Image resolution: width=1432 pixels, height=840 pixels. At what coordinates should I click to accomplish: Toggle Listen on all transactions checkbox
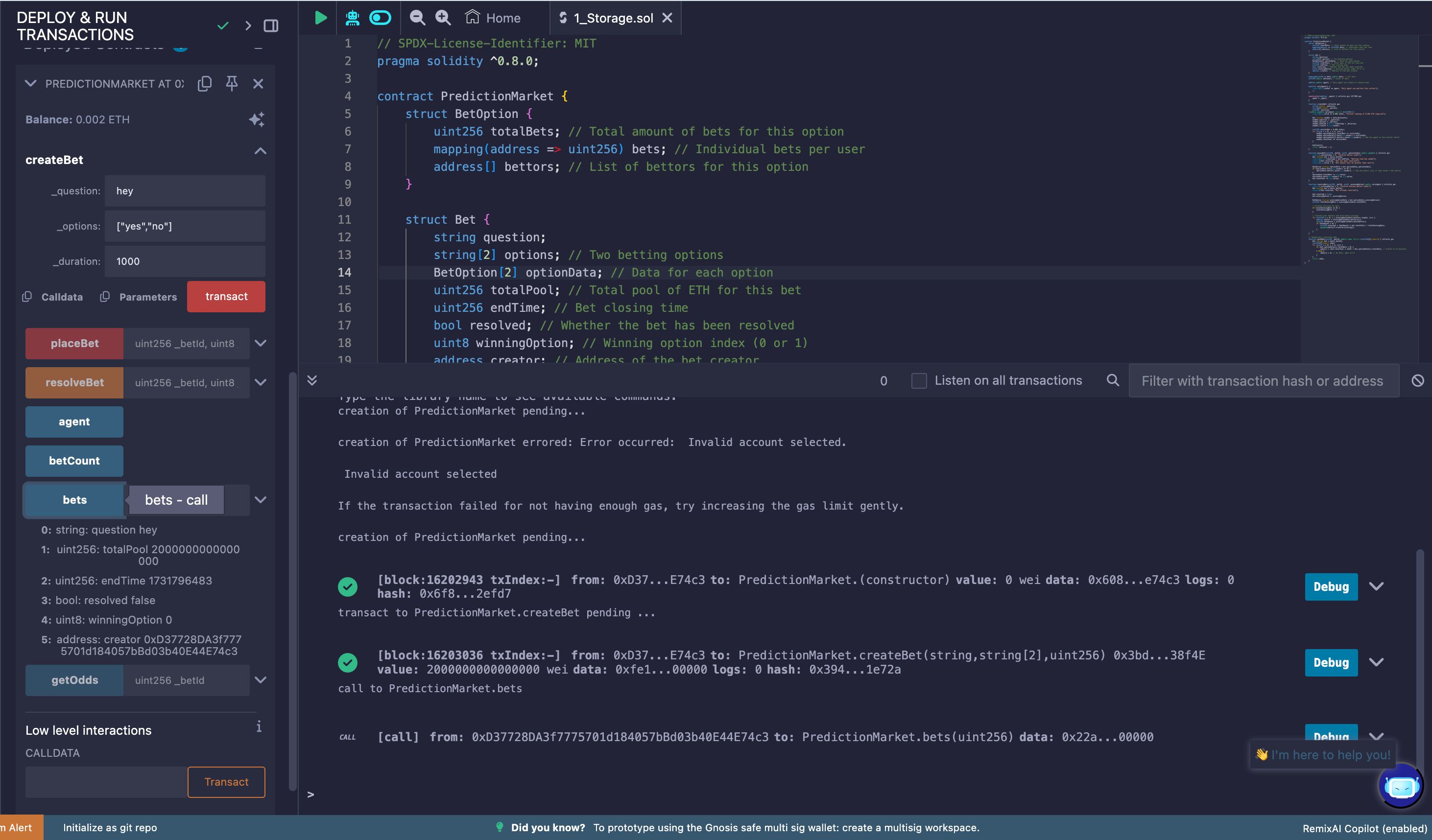[x=918, y=380]
